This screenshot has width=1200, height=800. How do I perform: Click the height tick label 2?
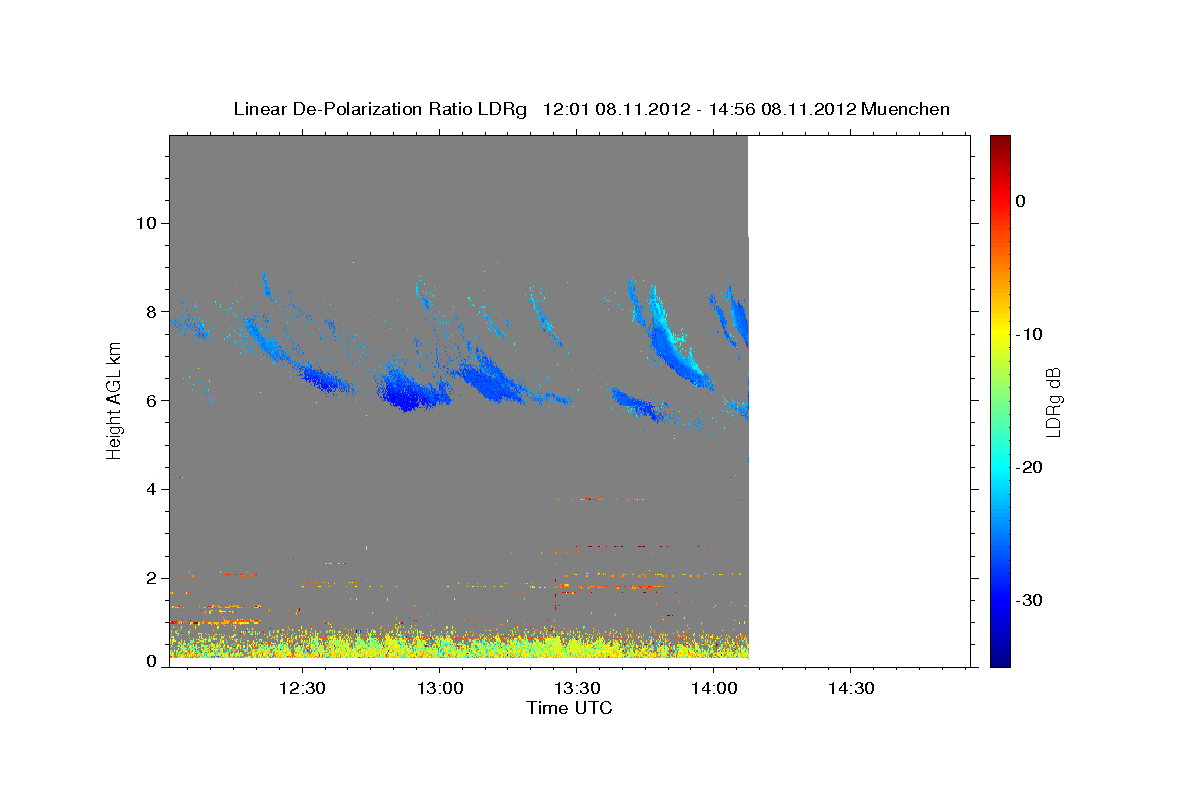point(151,578)
